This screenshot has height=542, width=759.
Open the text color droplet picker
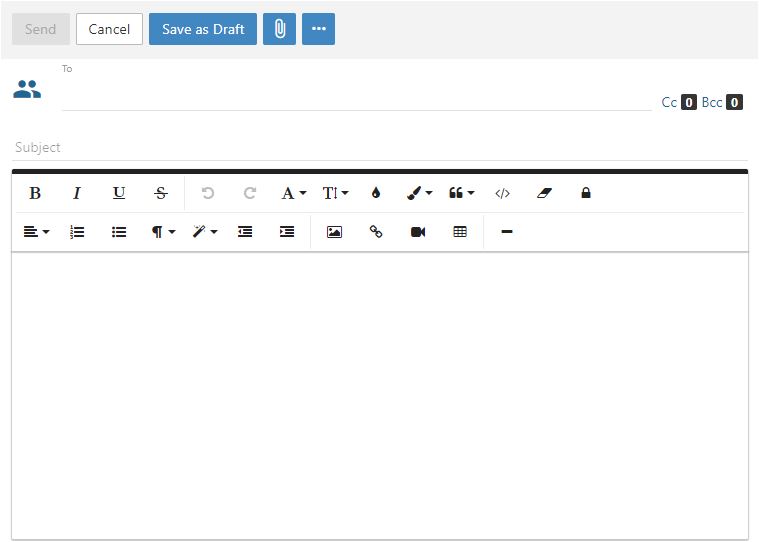click(376, 193)
